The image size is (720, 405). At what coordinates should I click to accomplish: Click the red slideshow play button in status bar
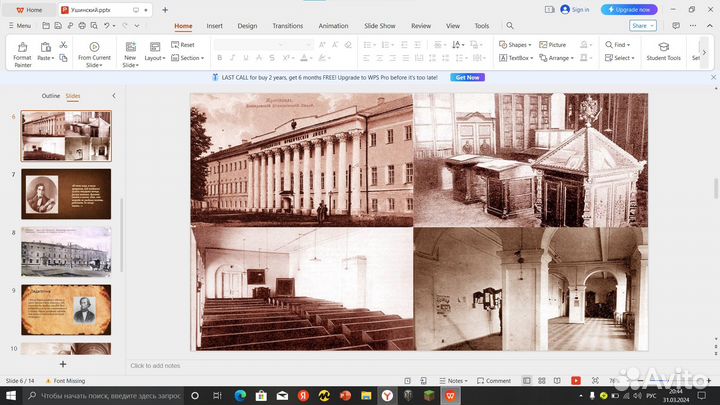coord(576,381)
